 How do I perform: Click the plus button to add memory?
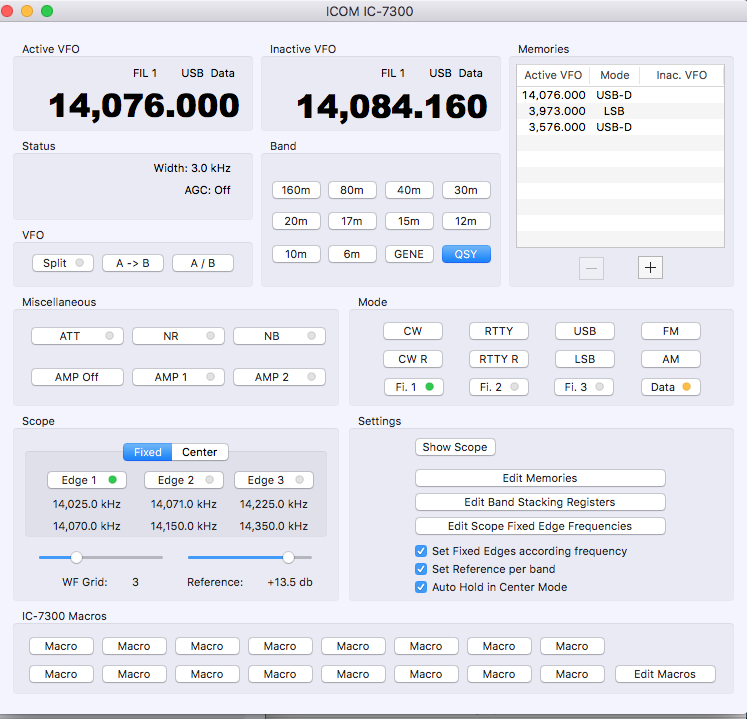650,267
